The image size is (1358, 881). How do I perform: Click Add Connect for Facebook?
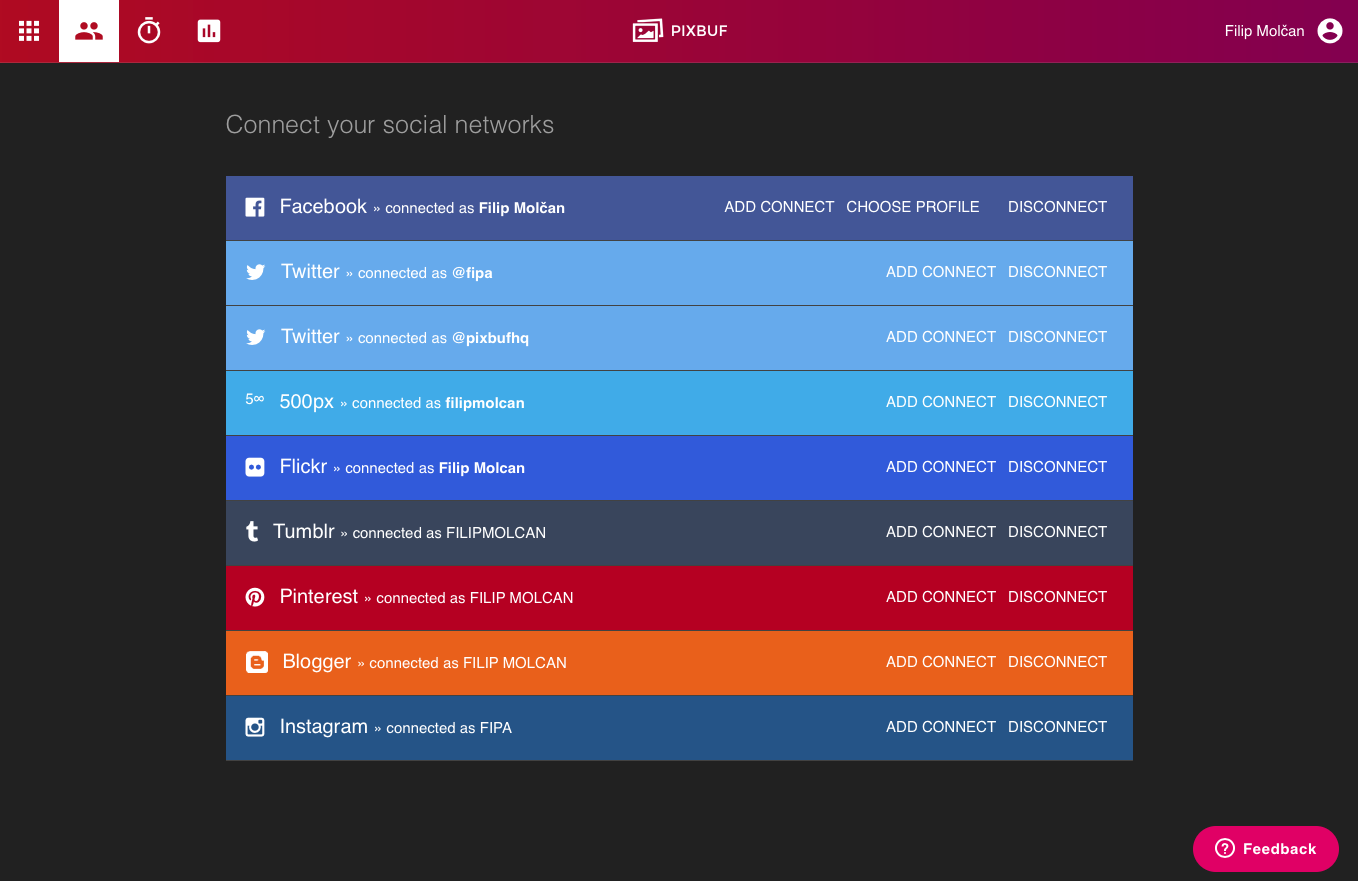[779, 207]
